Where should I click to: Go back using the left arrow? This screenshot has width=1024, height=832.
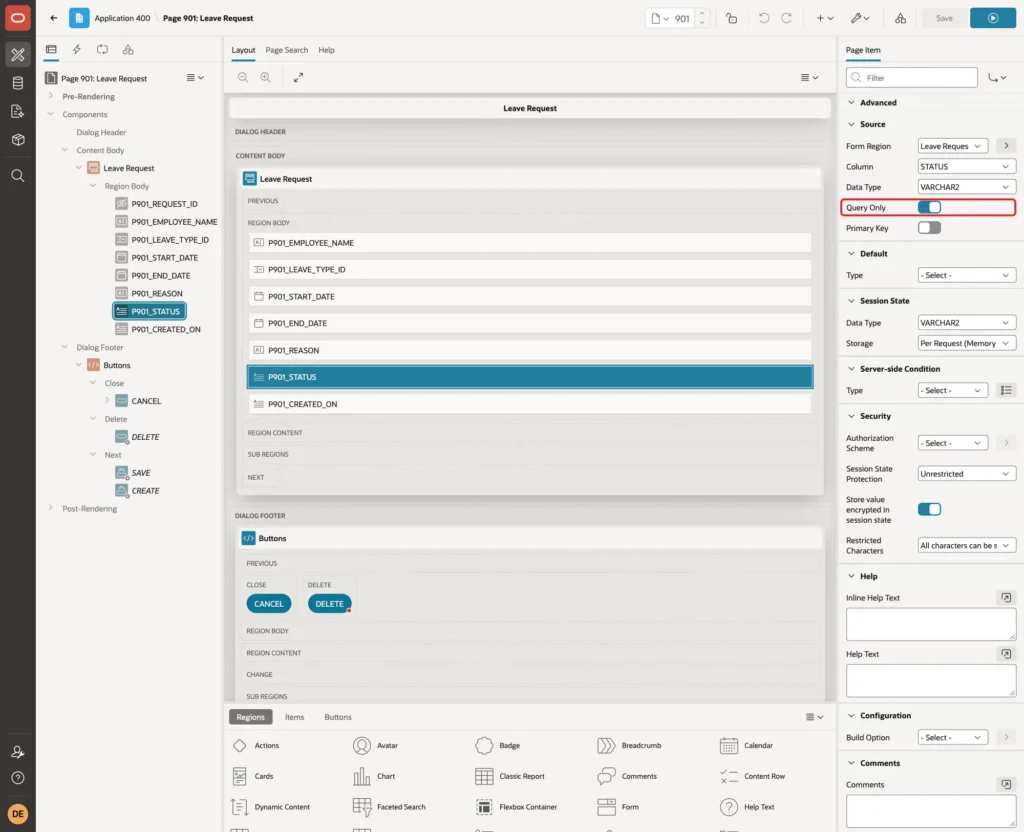(54, 18)
